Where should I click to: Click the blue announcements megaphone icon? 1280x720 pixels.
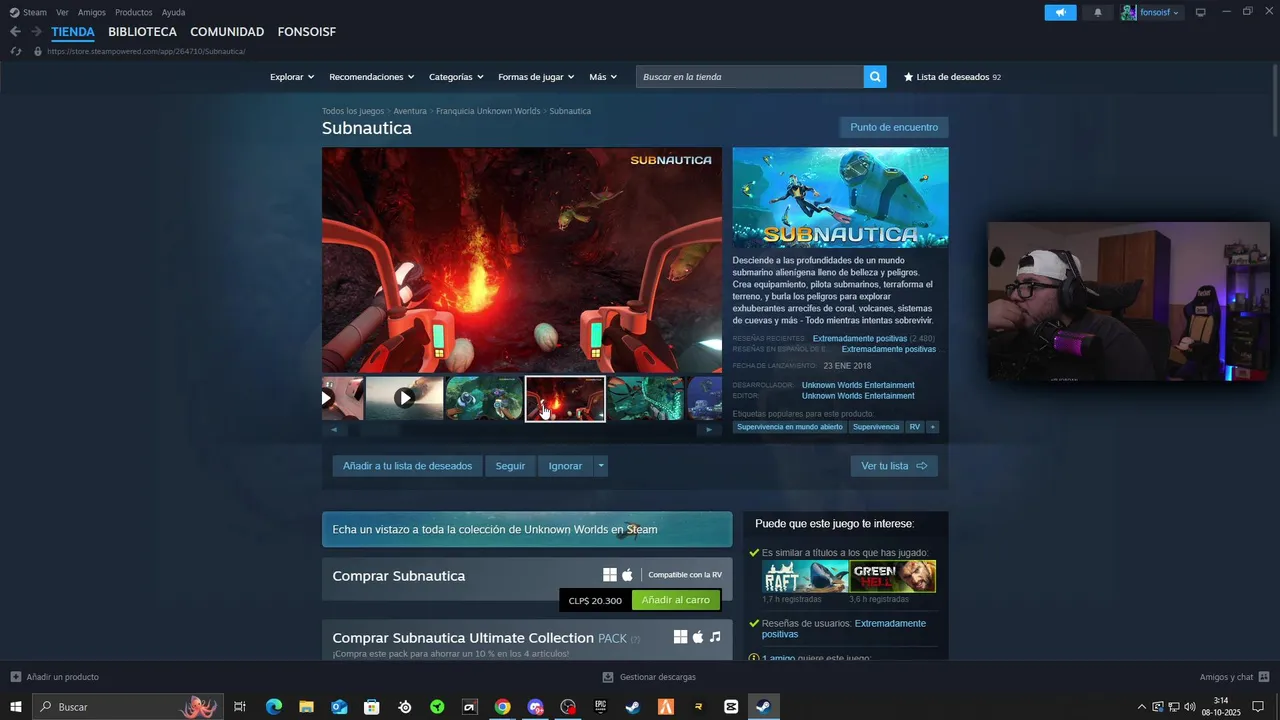1060,12
